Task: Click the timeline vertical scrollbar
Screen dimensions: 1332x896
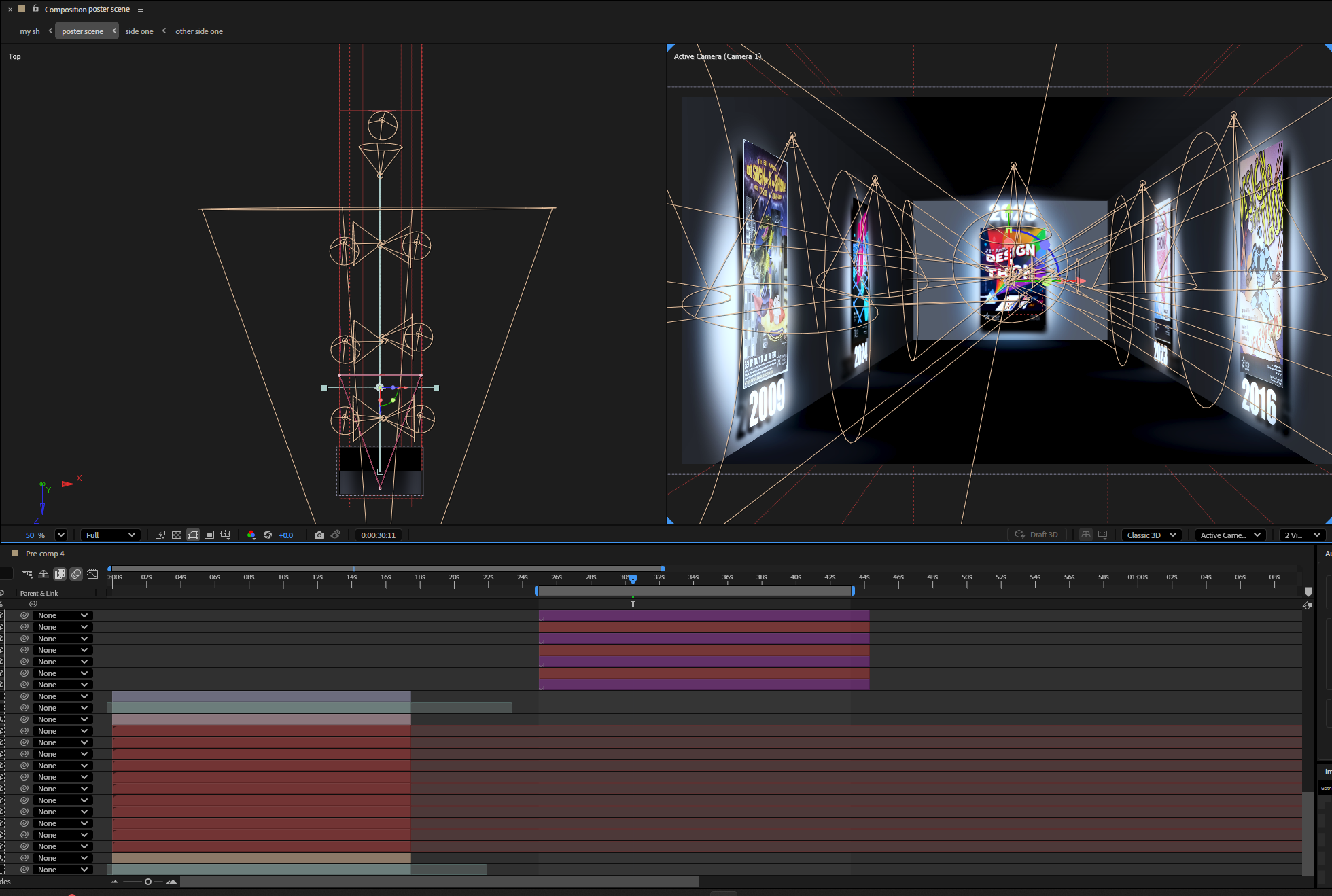Action: (x=1308, y=834)
